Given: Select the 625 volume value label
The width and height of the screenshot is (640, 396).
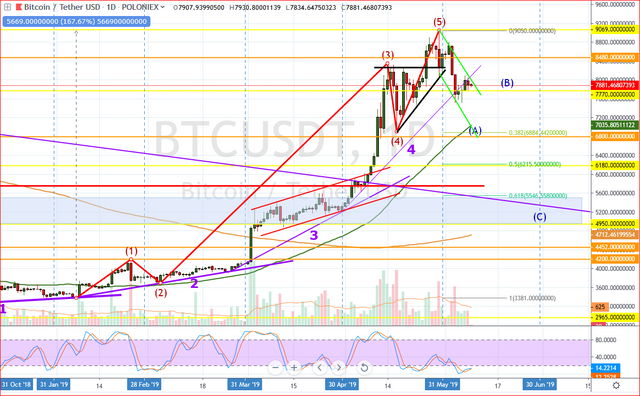Looking at the screenshot, I should (x=600, y=307).
